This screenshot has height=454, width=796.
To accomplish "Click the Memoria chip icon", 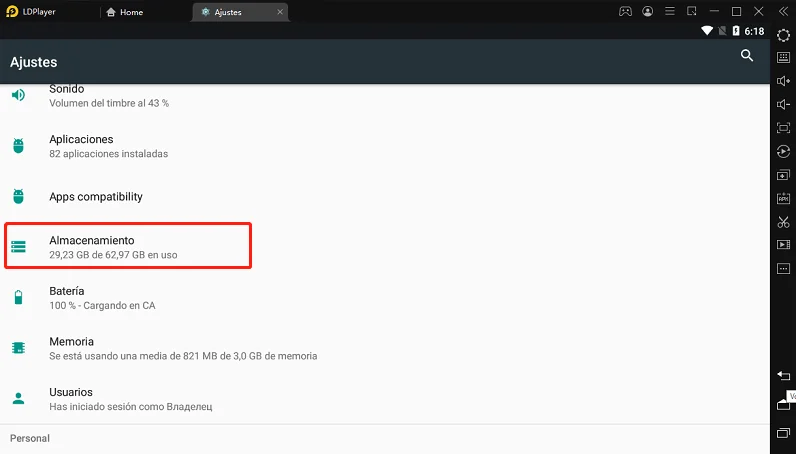I will tap(18, 348).
